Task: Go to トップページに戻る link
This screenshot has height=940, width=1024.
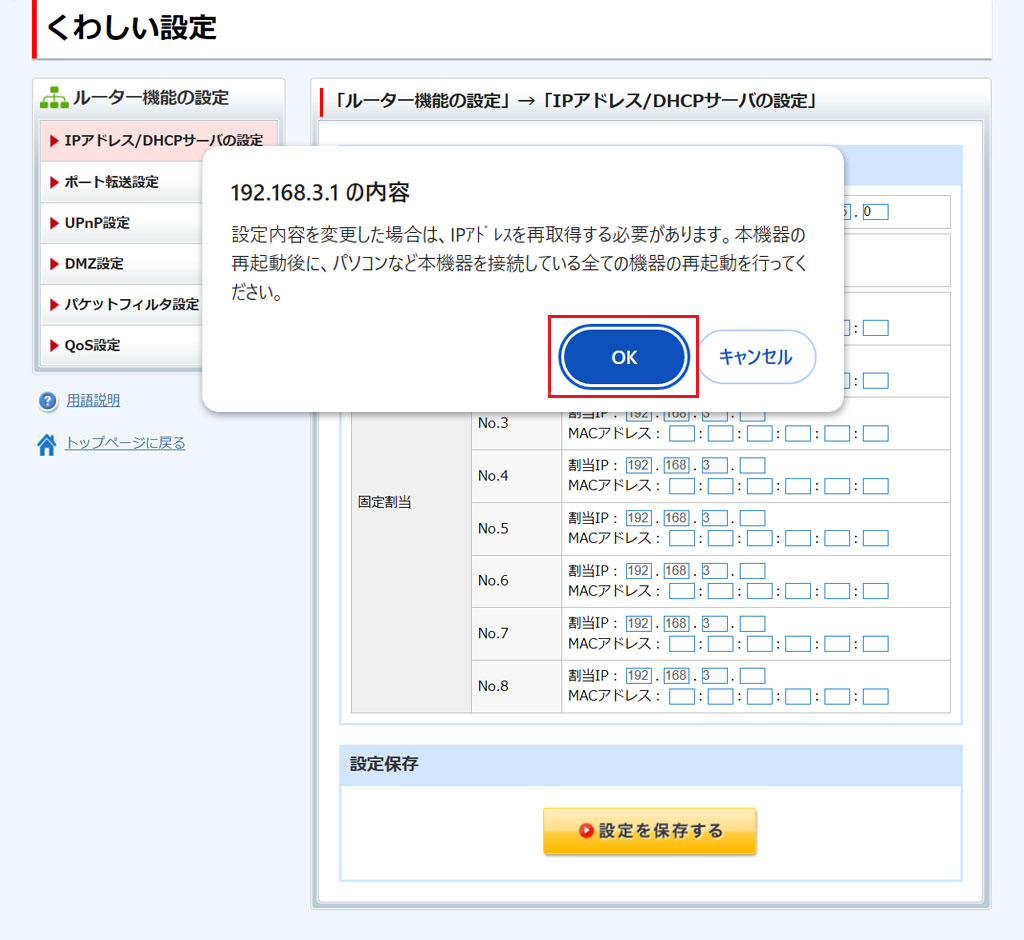Action: pos(125,443)
